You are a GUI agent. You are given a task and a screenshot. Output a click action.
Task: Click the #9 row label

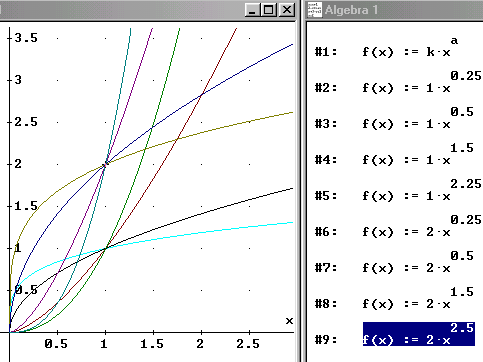pos(326,340)
